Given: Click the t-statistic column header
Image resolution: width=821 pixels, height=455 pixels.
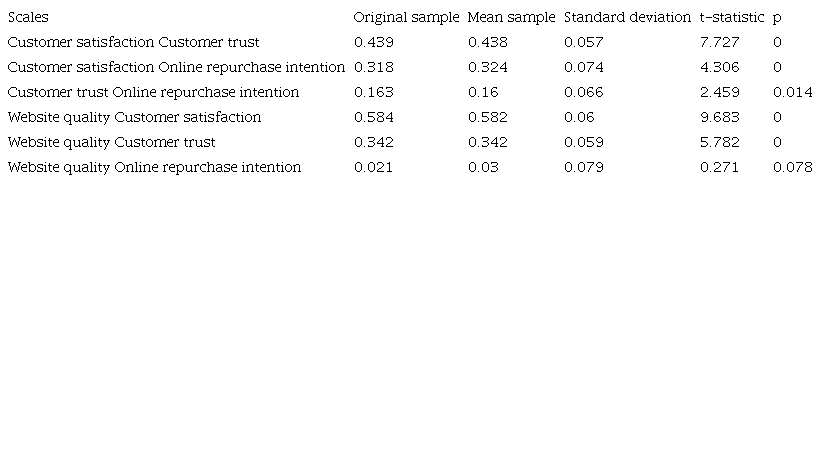Looking at the screenshot, I should (732, 18).
